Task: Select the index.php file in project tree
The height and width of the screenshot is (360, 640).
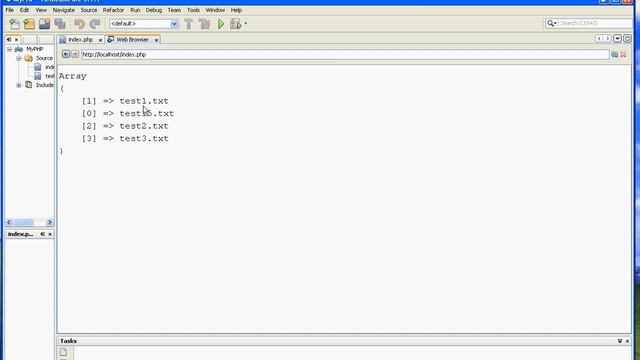Action: click(49, 67)
